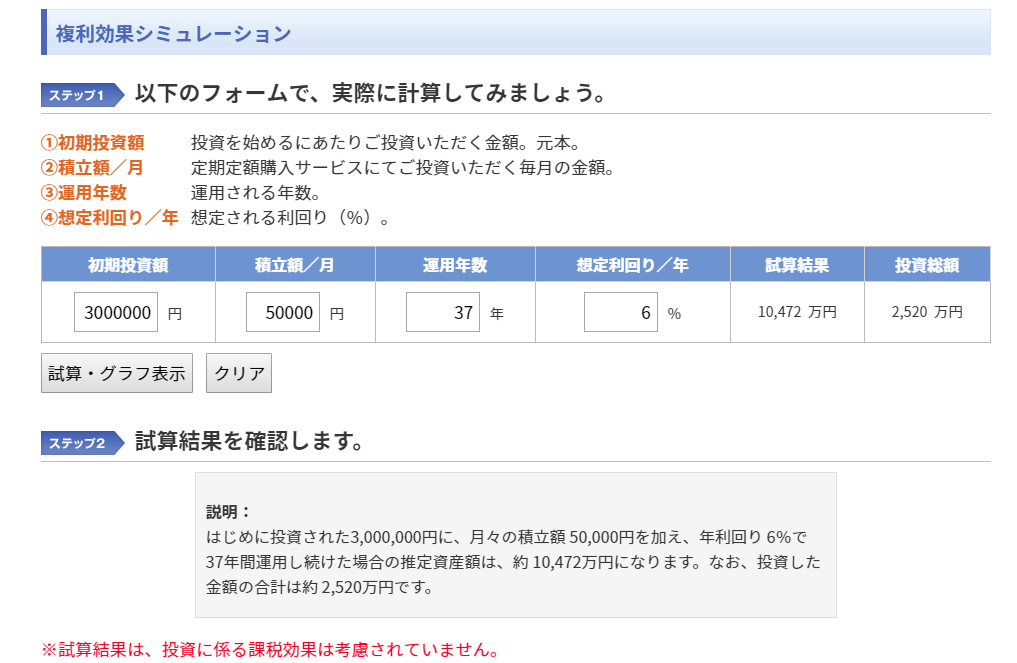Click the ステップ2 badge

point(82,442)
